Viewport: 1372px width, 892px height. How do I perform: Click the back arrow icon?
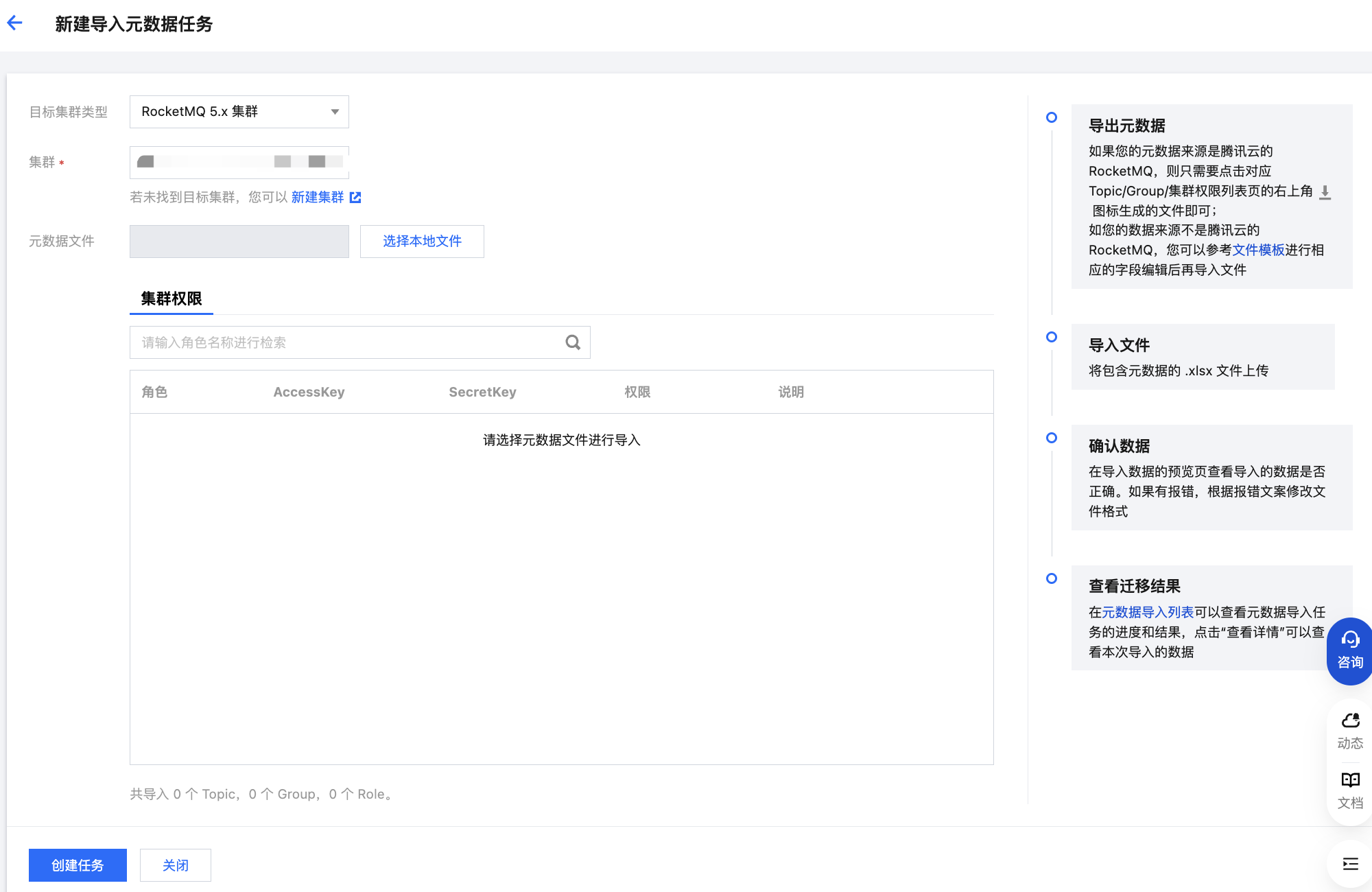(14, 23)
